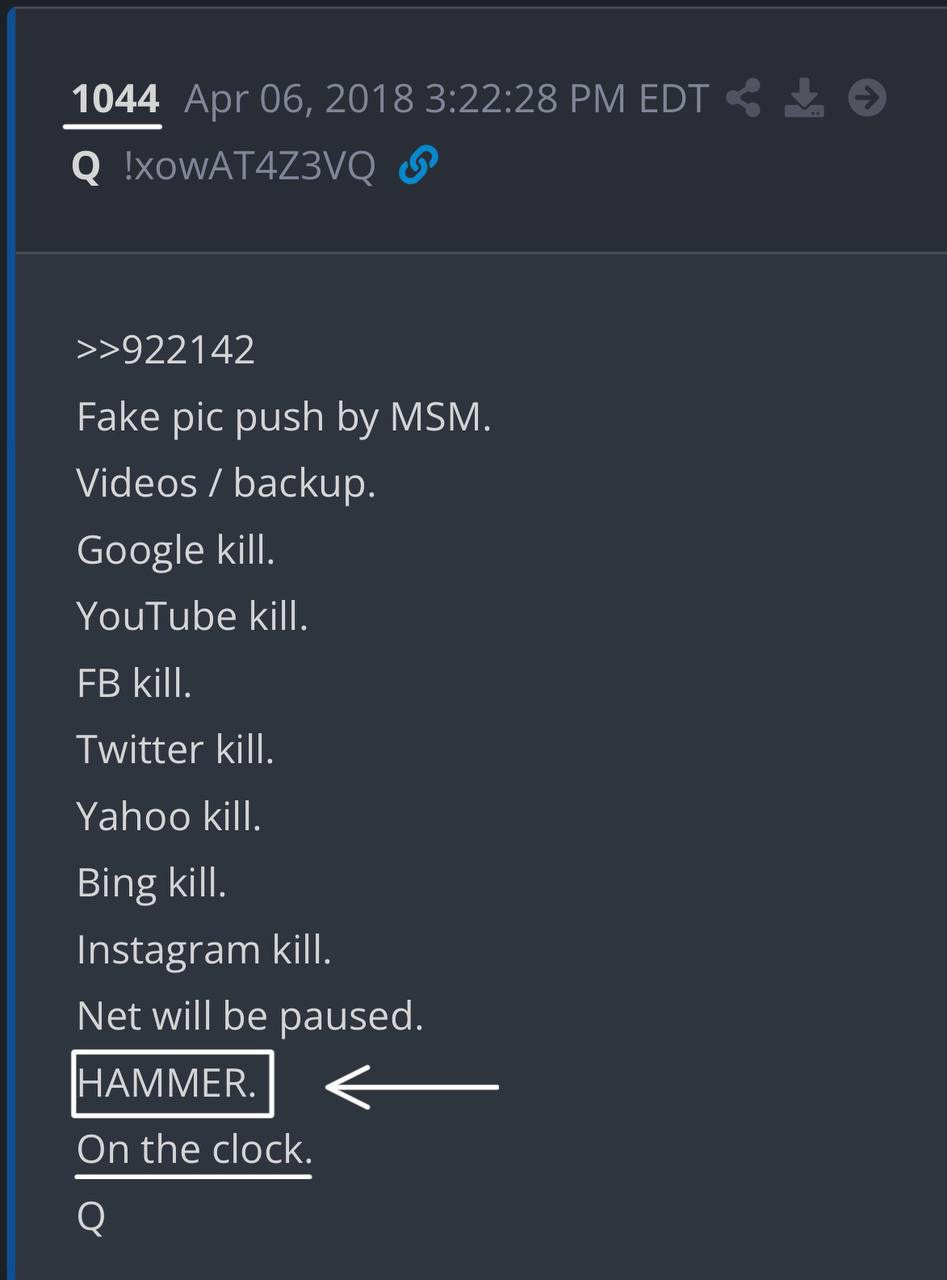Click the "Fake pic push by MSM." line

(x=283, y=417)
